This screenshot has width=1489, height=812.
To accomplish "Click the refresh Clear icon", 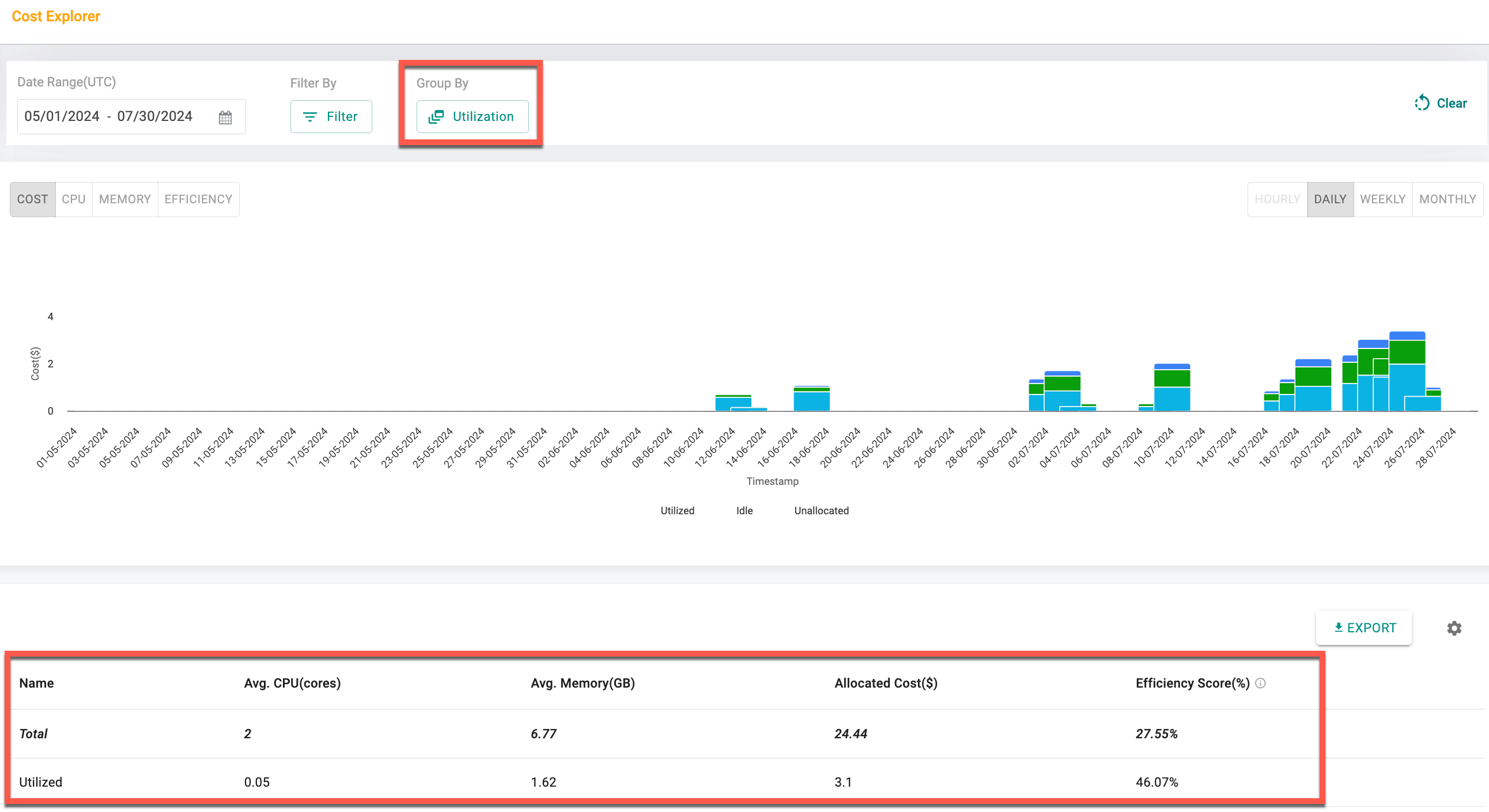I will tap(1420, 102).
